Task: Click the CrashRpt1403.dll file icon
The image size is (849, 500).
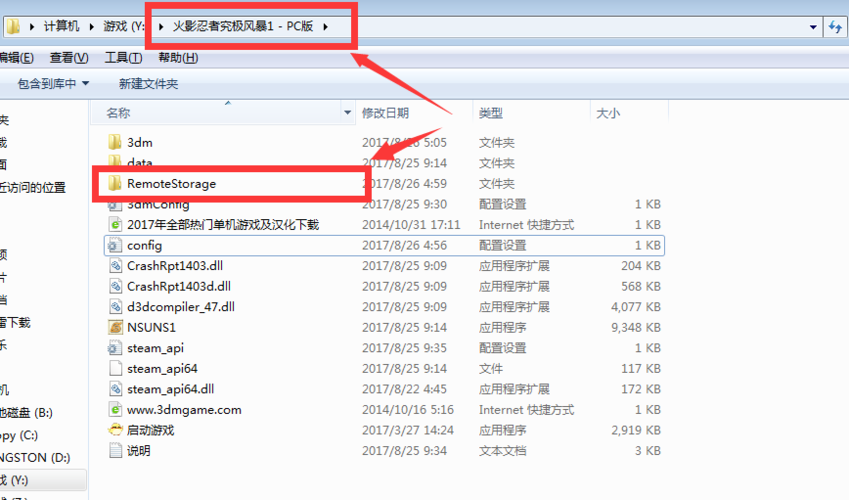Action: [x=115, y=266]
